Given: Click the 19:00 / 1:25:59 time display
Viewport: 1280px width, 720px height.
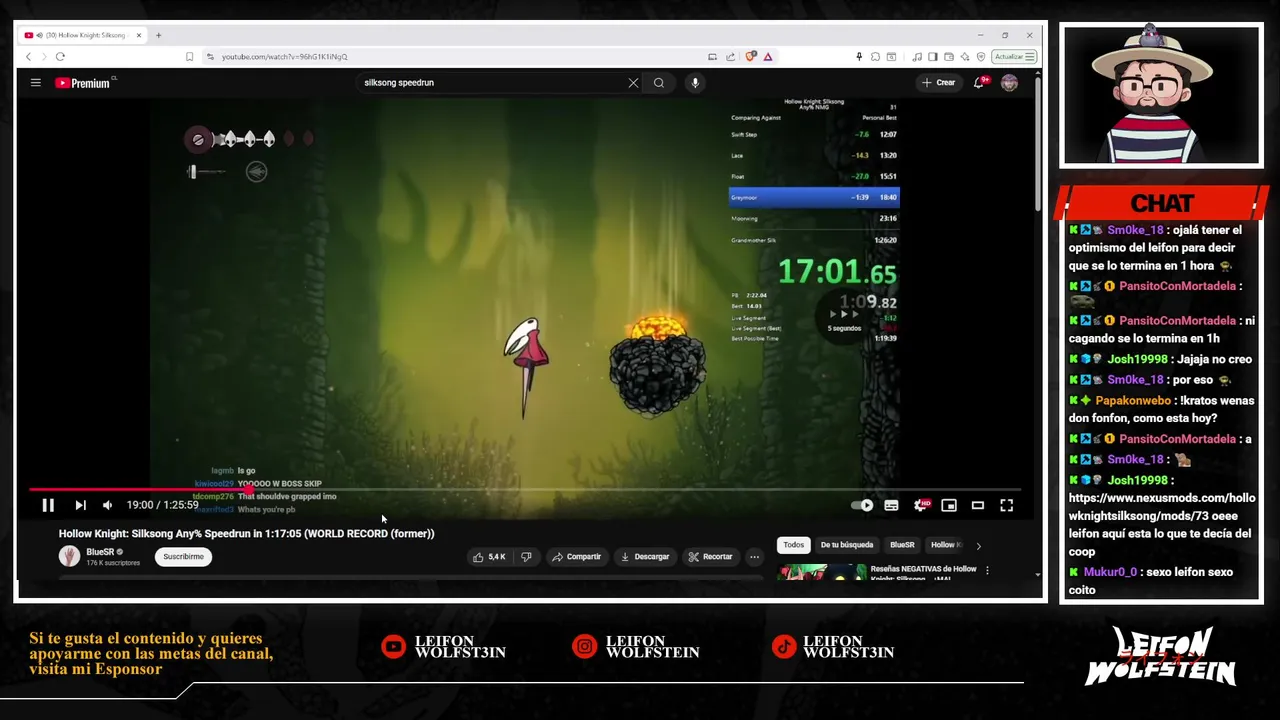Looking at the screenshot, I should click(x=162, y=505).
